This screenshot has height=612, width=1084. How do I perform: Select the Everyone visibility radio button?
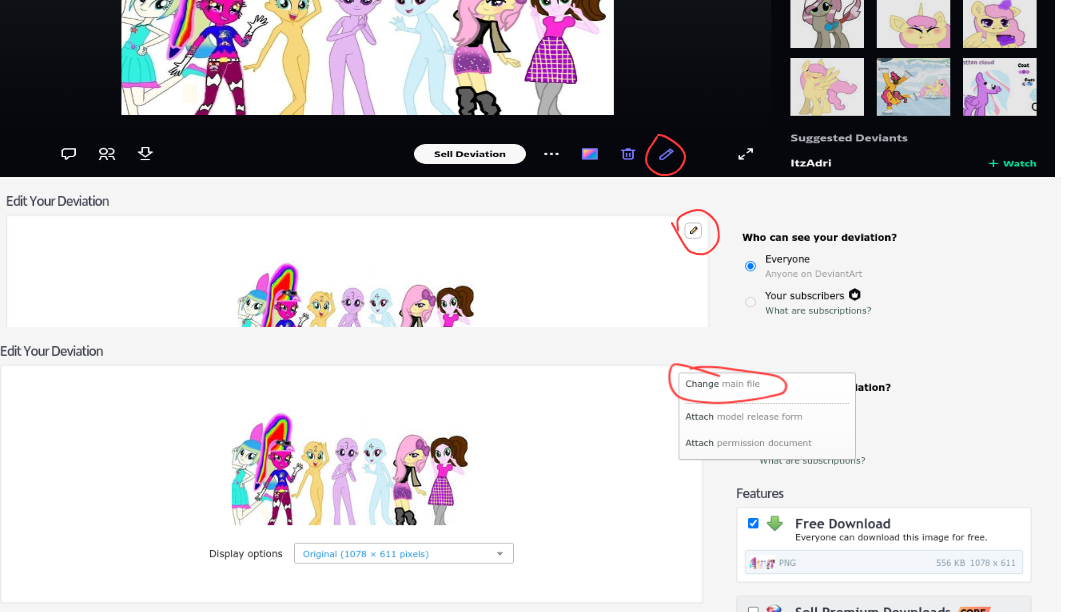750,266
